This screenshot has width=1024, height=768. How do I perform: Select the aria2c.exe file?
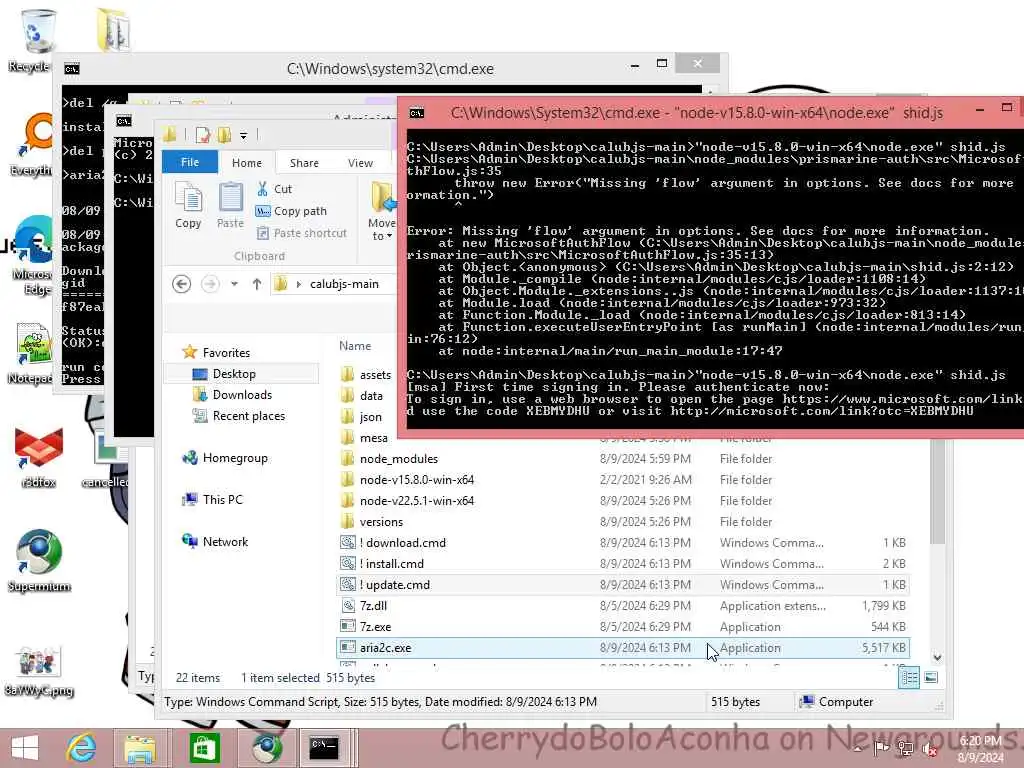(x=623, y=648)
